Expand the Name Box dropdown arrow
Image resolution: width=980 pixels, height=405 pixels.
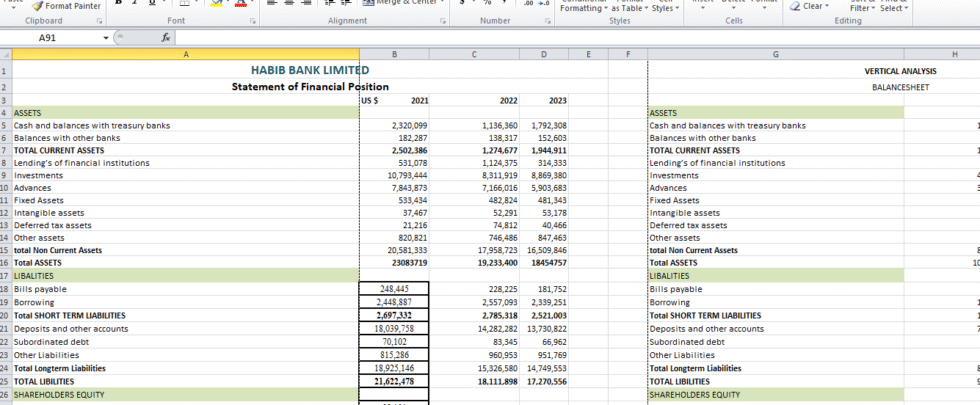click(106, 38)
